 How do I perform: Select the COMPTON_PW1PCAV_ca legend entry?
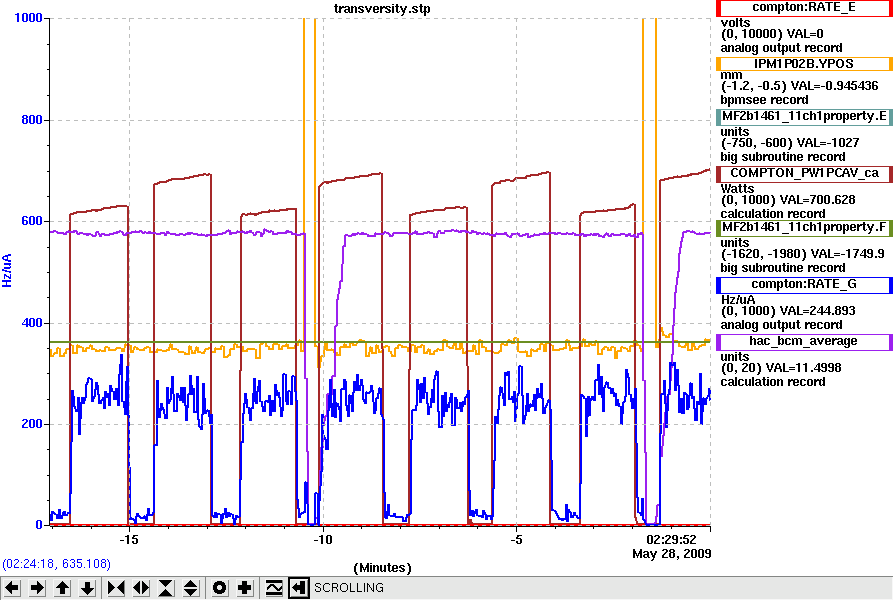click(x=804, y=174)
